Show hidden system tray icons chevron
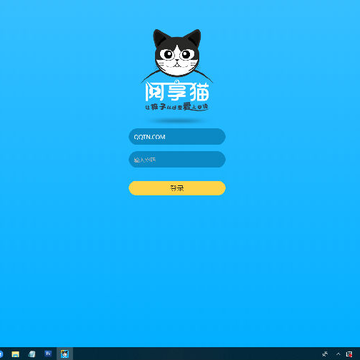This screenshot has width=360, height=360. tap(338, 354)
